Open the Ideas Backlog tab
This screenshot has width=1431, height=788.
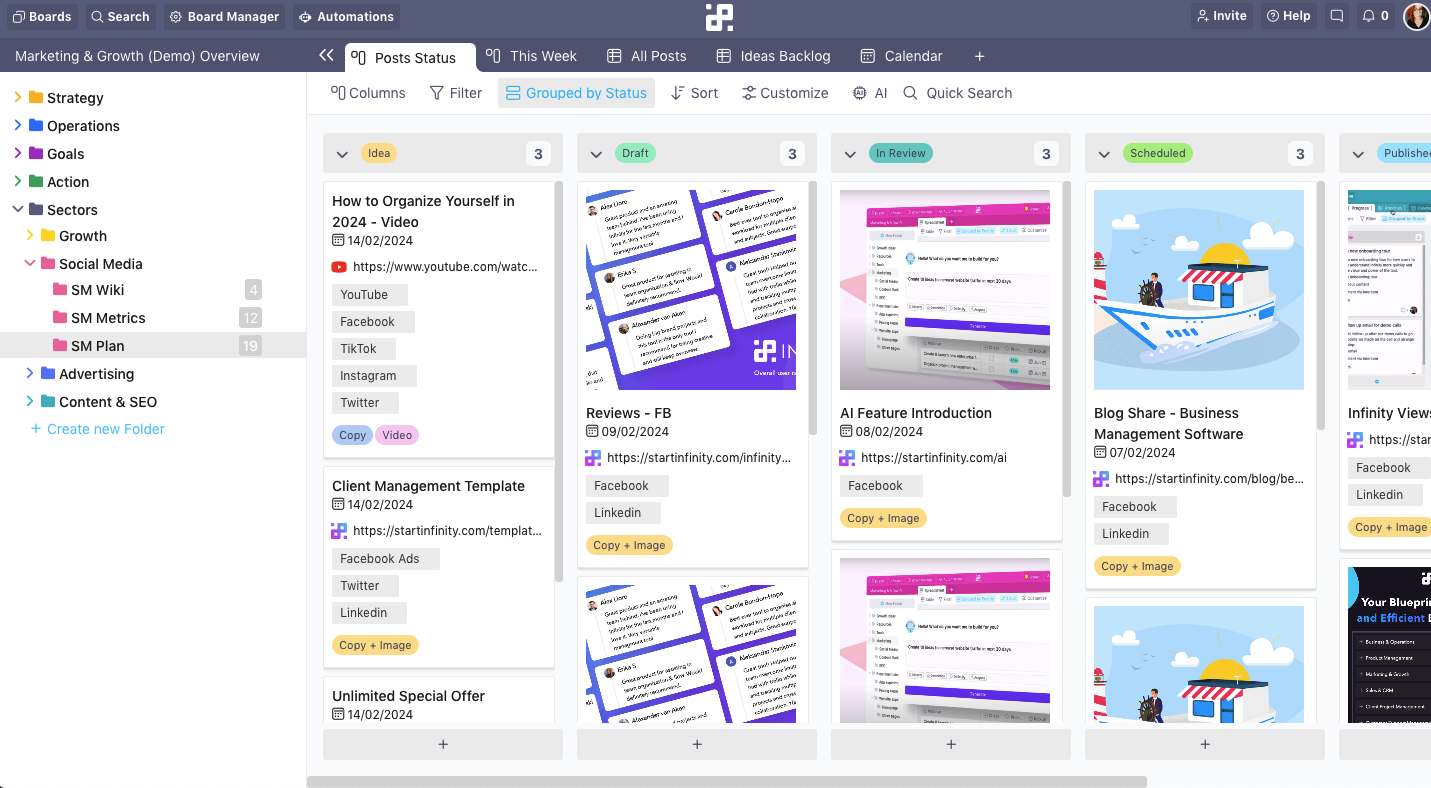point(773,56)
